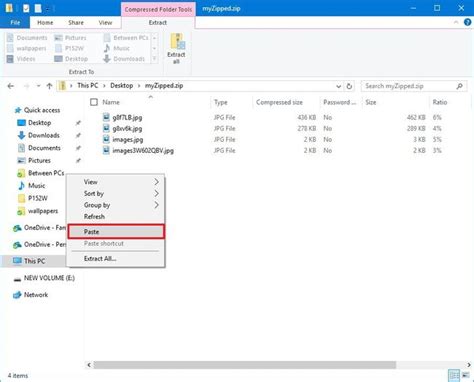Open the recent locations dropdown arrow
The image size is (474, 382).
pos(38,86)
